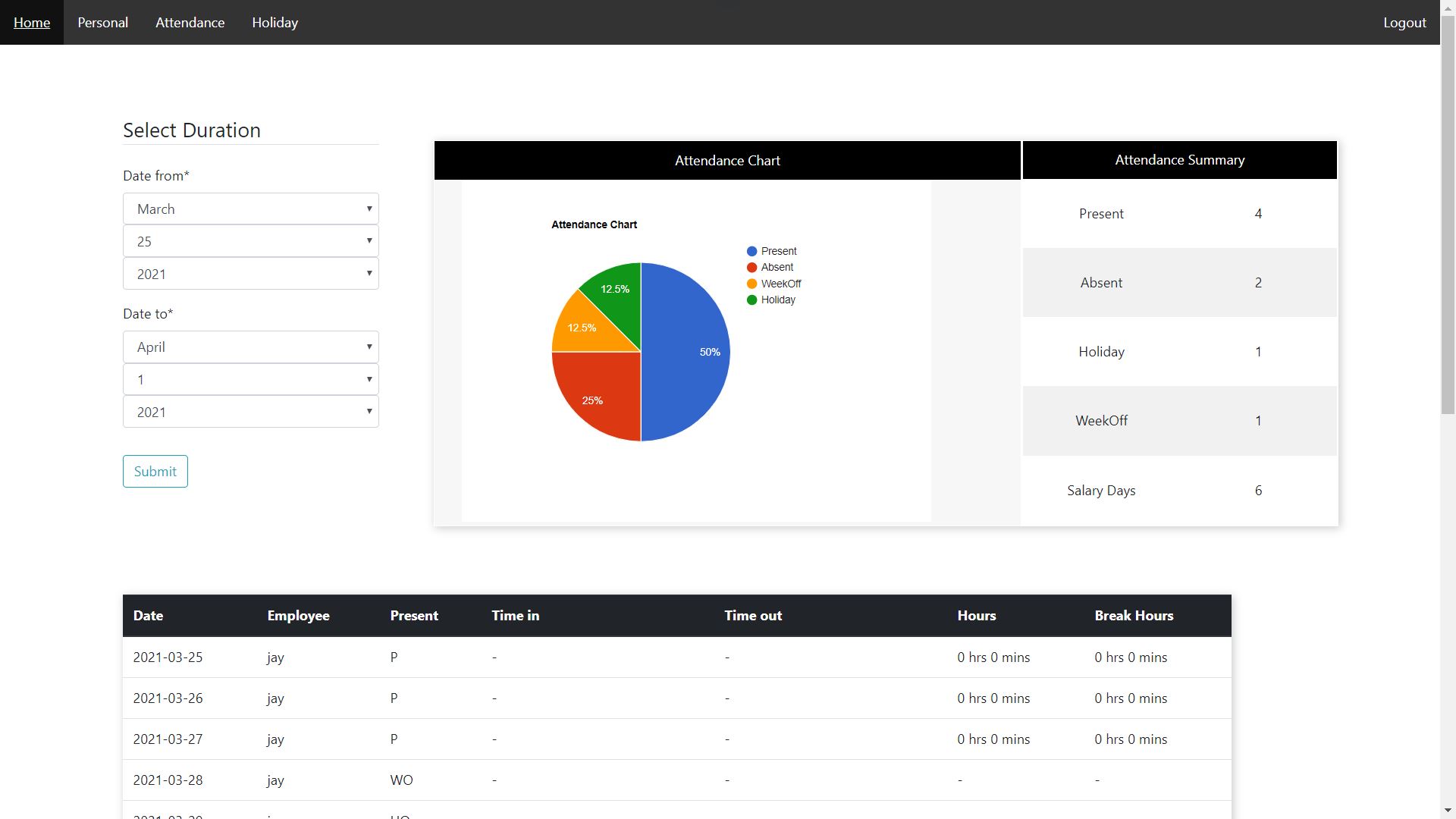Viewport: 1456px width, 819px height.
Task: Open the 'Date from' day dropdown showing 25
Action: [250, 241]
